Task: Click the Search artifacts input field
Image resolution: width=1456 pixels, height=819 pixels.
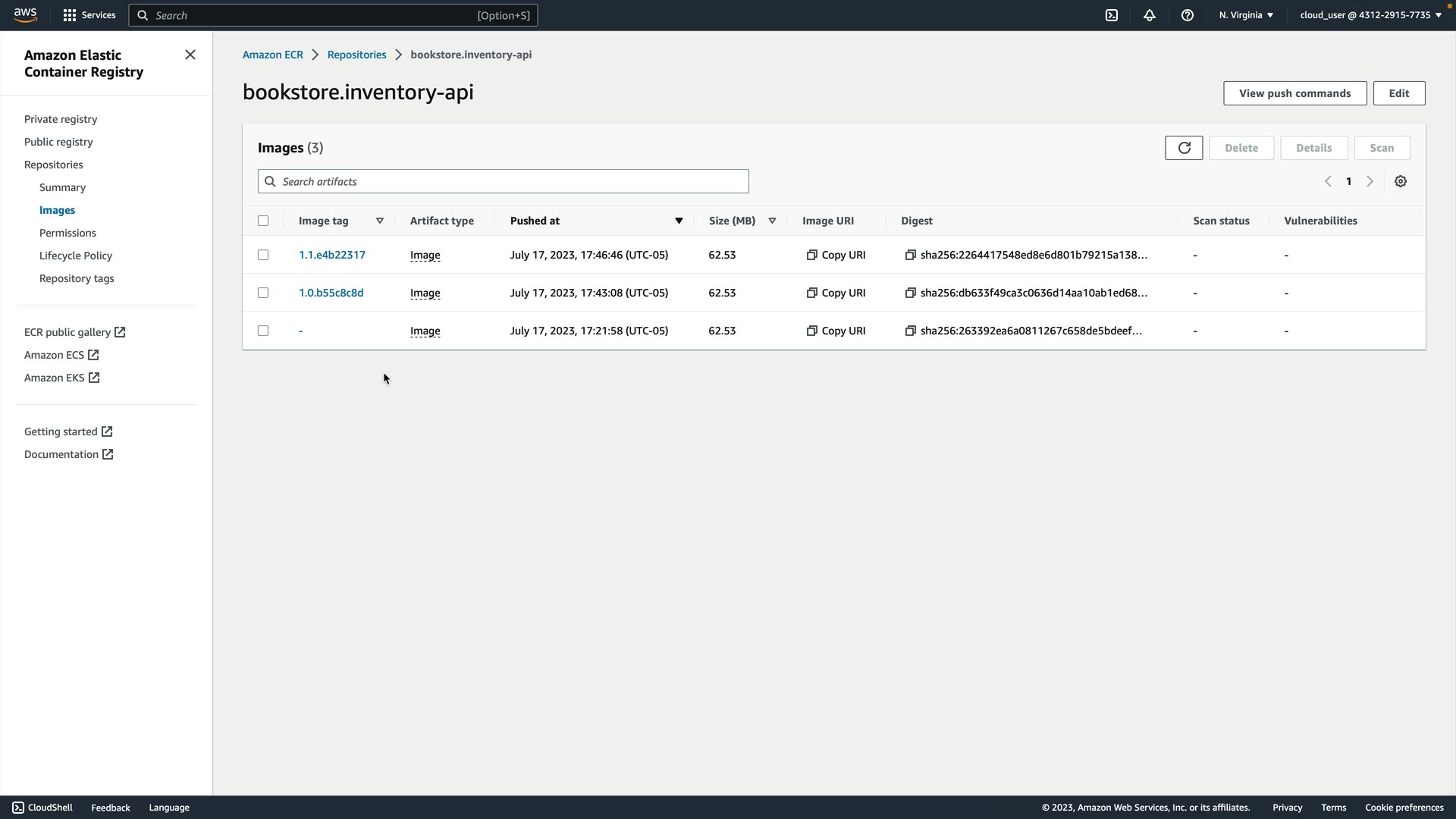Action: [503, 181]
